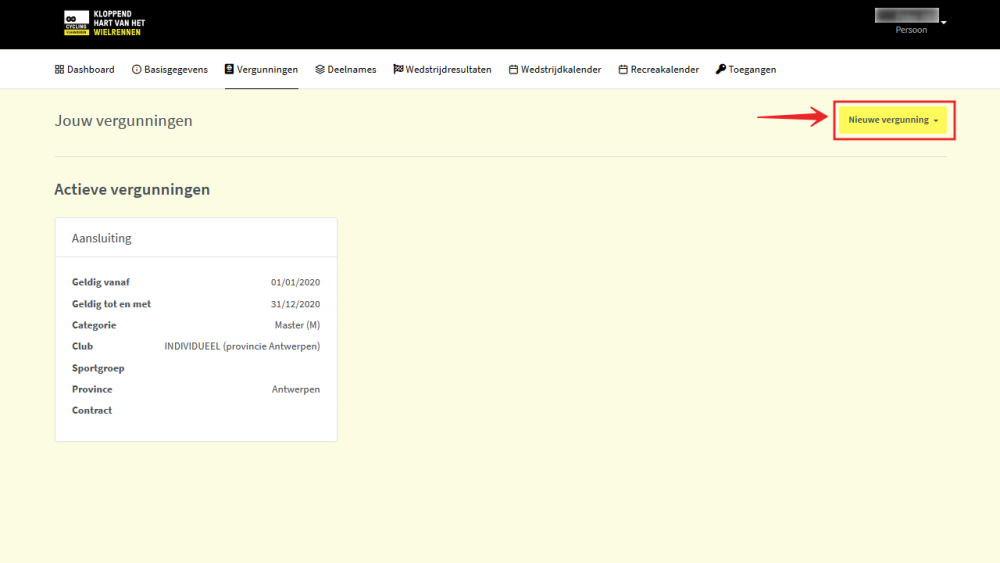Click the Basisgegevens info icon
Image resolution: width=1000 pixels, height=563 pixels.
[136, 69]
